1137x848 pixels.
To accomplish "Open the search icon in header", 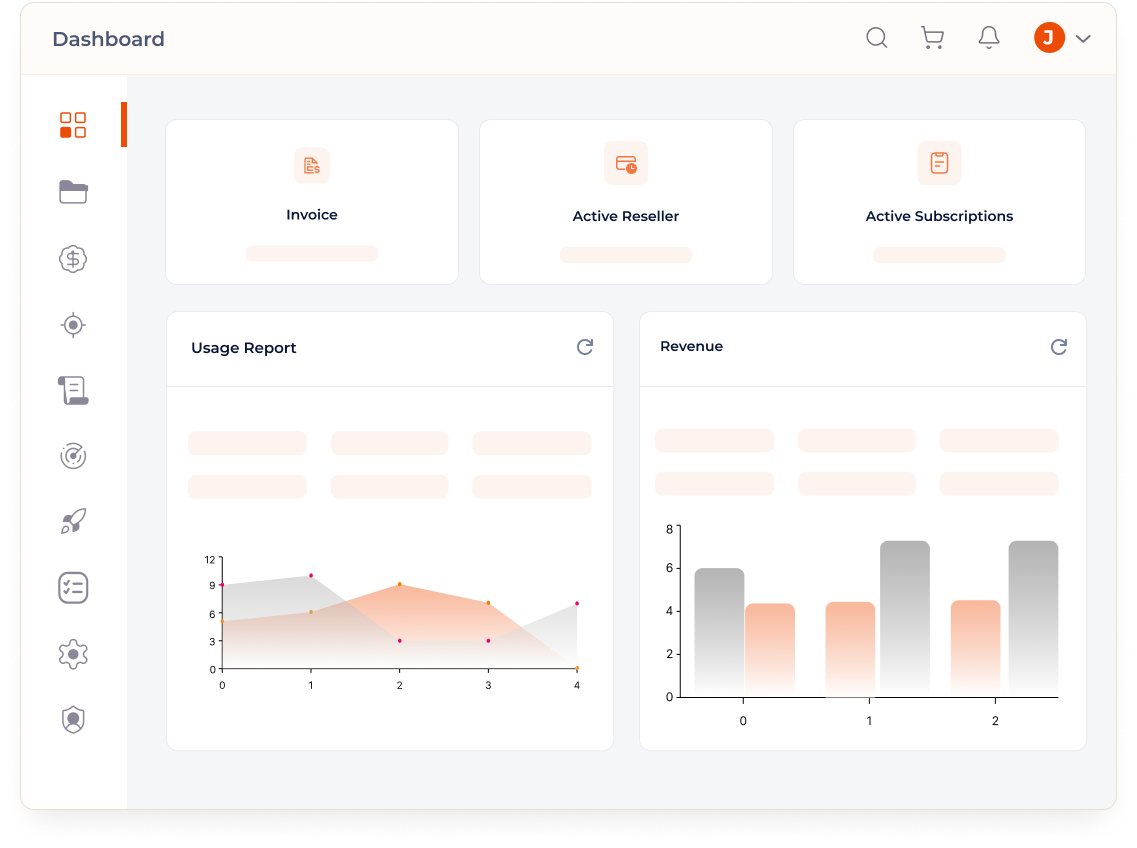I will (x=877, y=38).
